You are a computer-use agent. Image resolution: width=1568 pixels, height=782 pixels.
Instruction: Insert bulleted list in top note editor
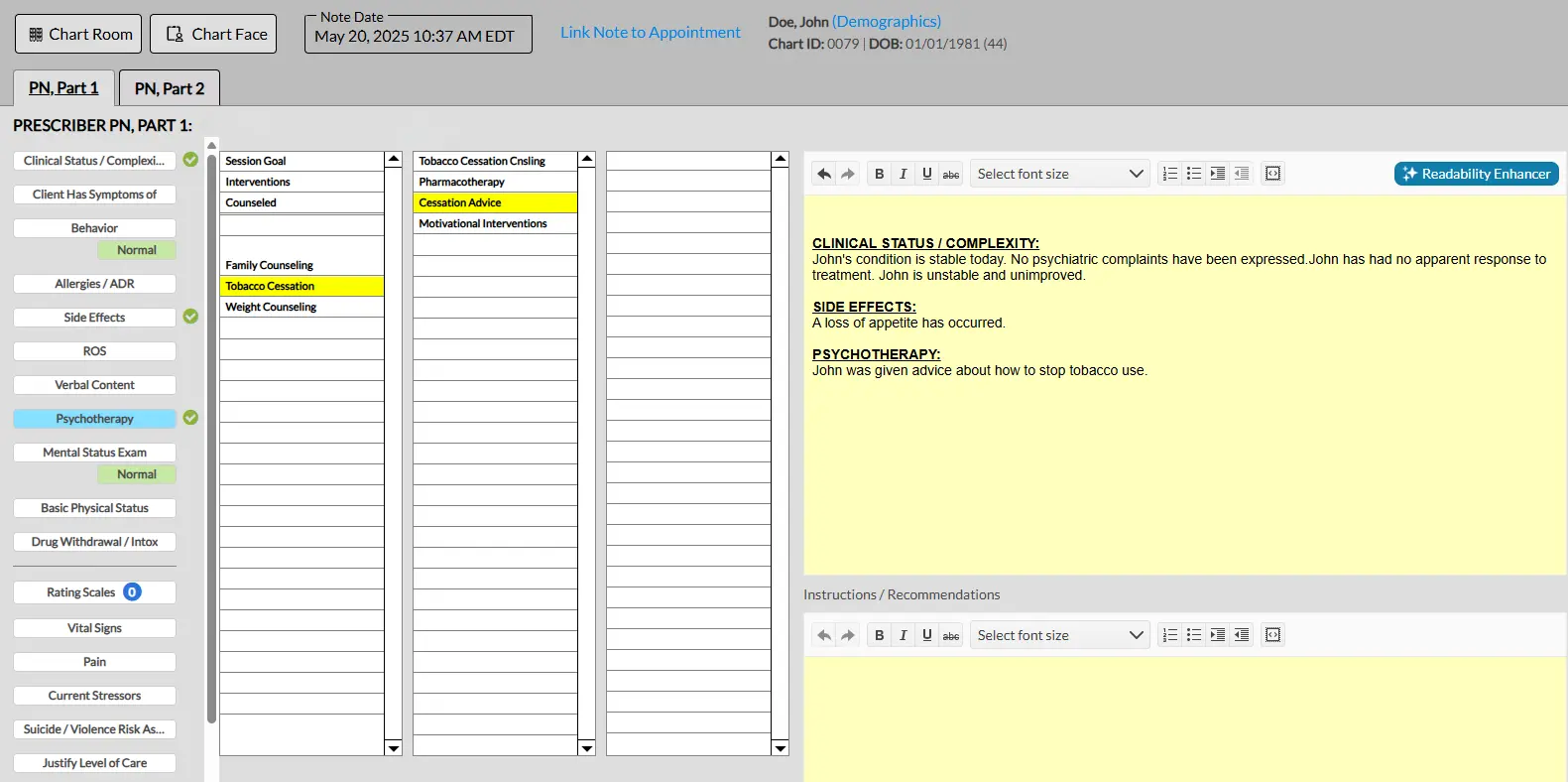click(1194, 174)
